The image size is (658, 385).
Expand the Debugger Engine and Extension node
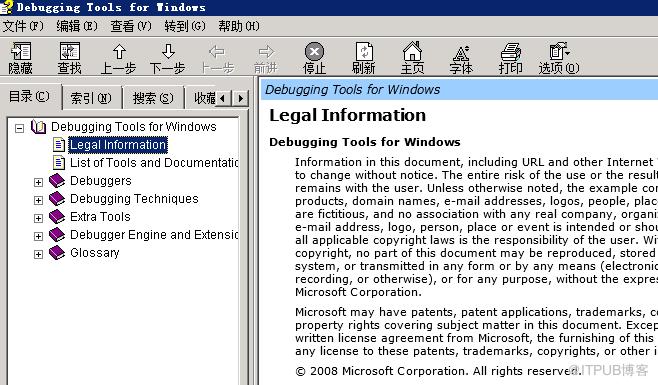(38, 236)
